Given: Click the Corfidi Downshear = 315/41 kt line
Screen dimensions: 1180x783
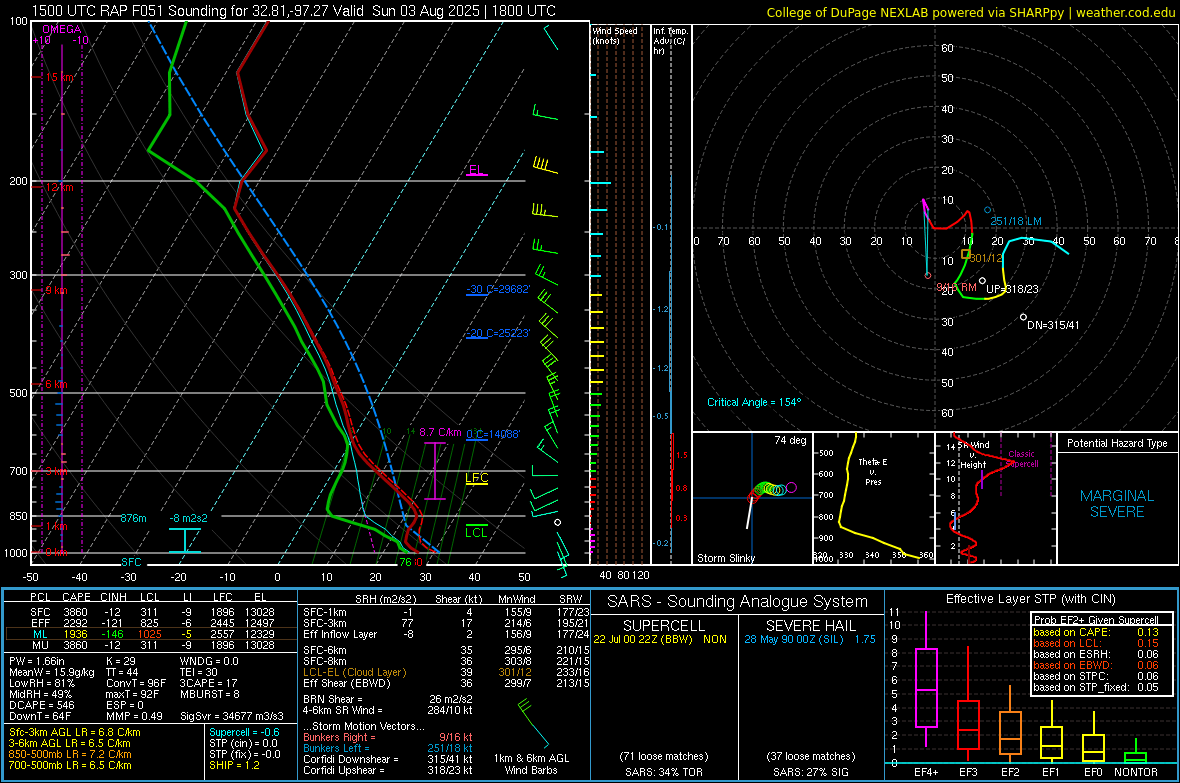Looking at the screenshot, I should (x=388, y=759).
